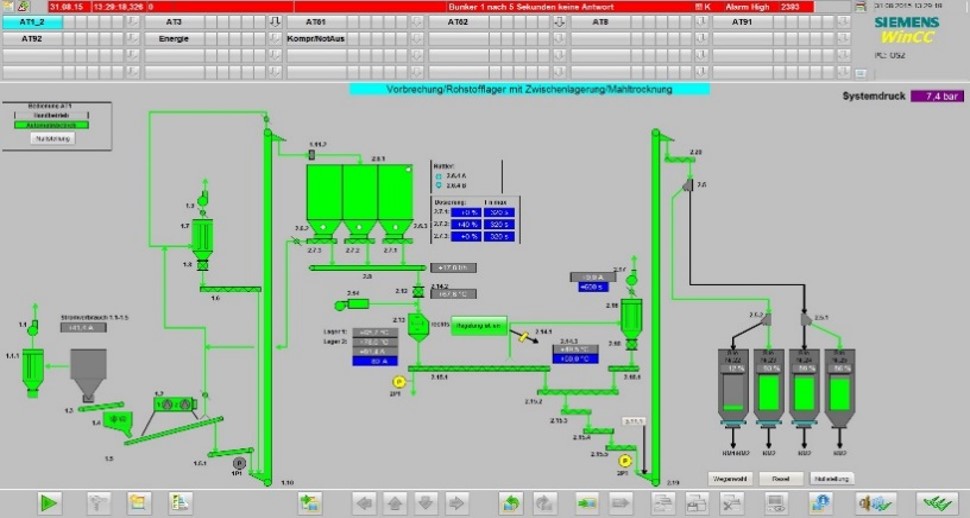Select Handbetrieb mode in the AT1 panel
The height and width of the screenshot is (518, 970).
click(x=51, y=116)
